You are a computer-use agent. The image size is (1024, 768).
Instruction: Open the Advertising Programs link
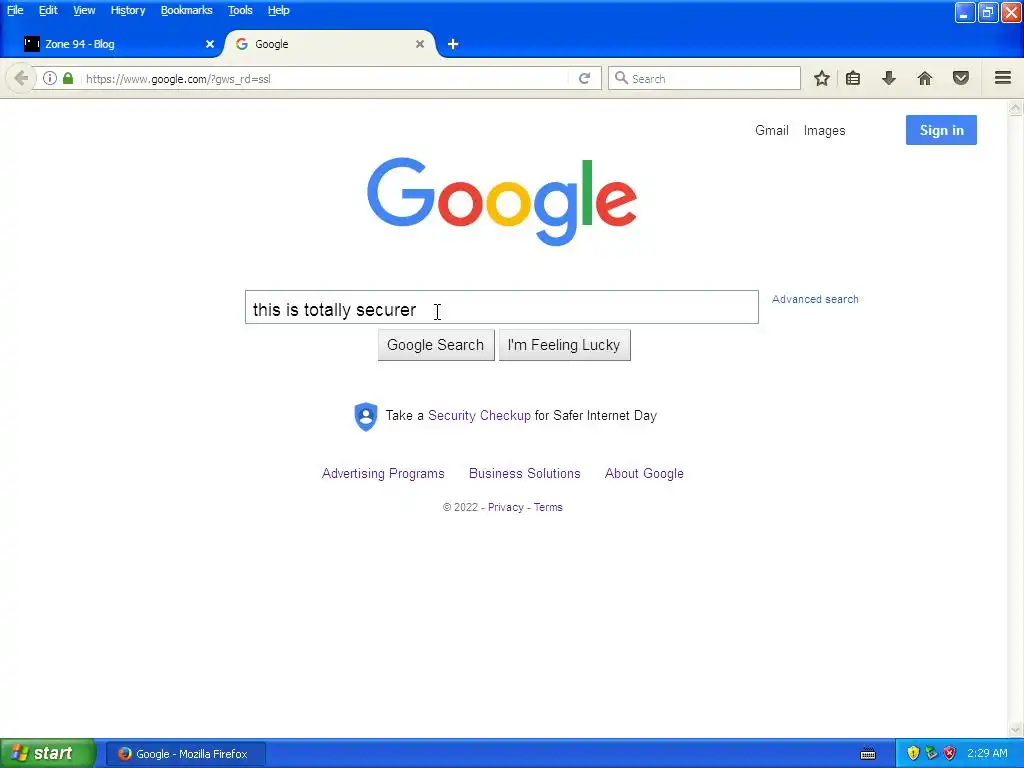click(383, 473)
